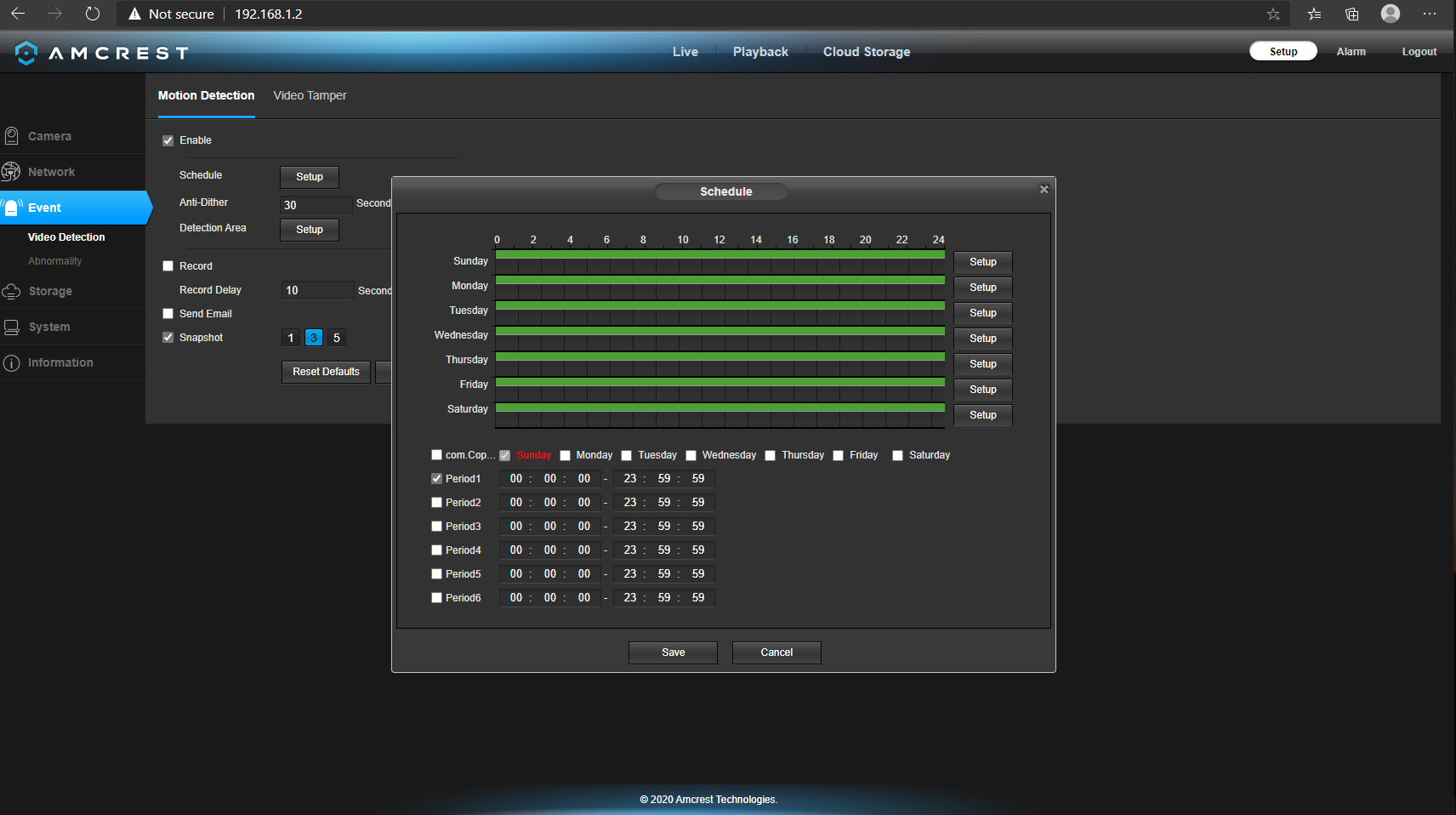1456x815 pixels.
Task: Enable the Period2 checkbox
Action: [x=436, y=503]
